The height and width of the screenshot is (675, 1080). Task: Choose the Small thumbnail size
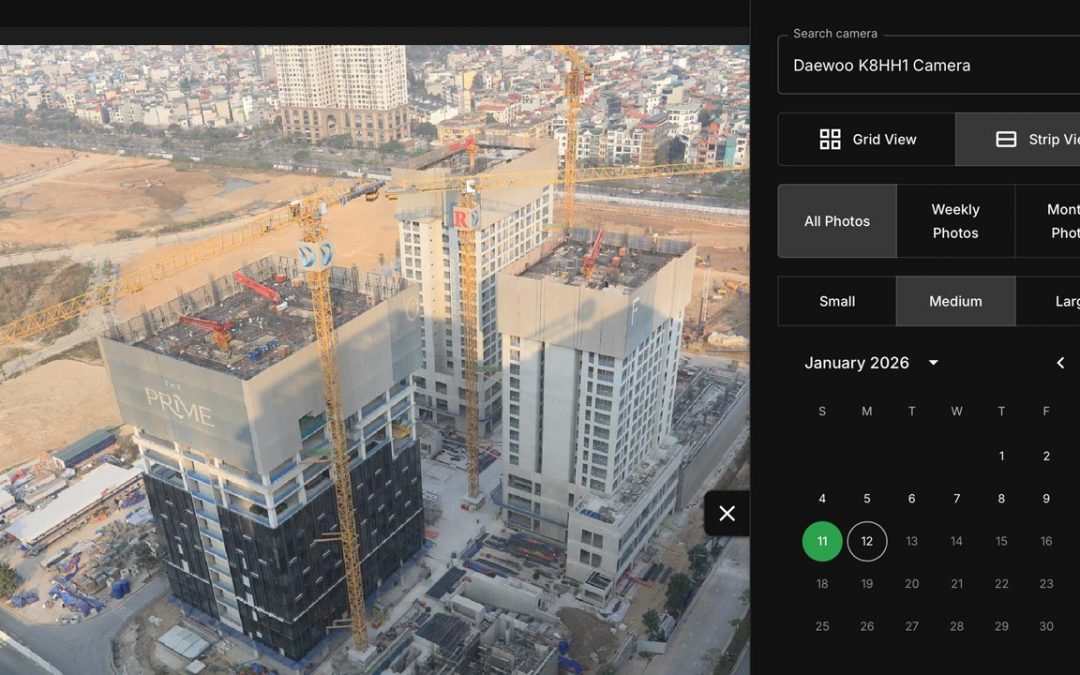(x=837, y=301)
